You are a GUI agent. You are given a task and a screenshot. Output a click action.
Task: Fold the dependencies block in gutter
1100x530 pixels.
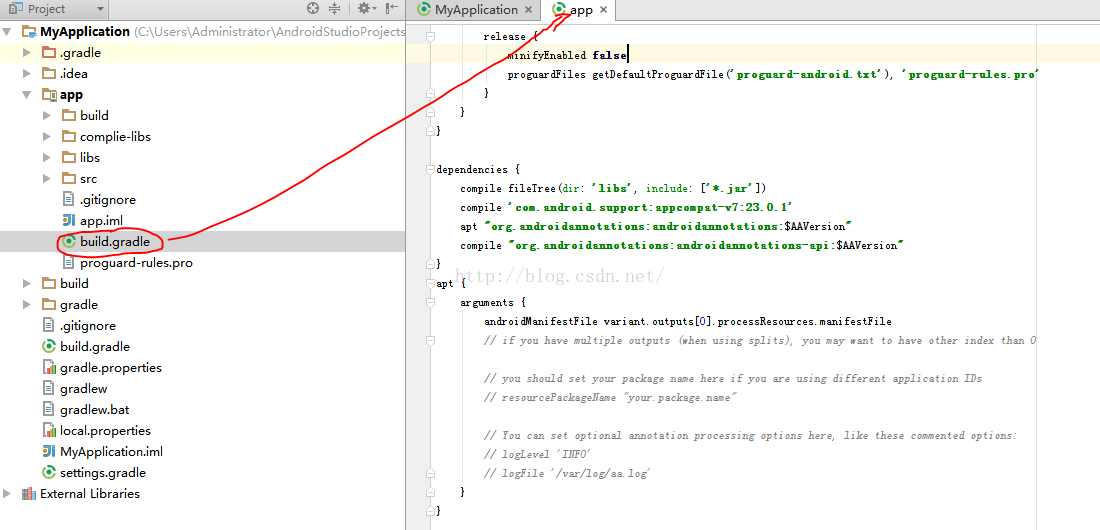tap(430, 169)
